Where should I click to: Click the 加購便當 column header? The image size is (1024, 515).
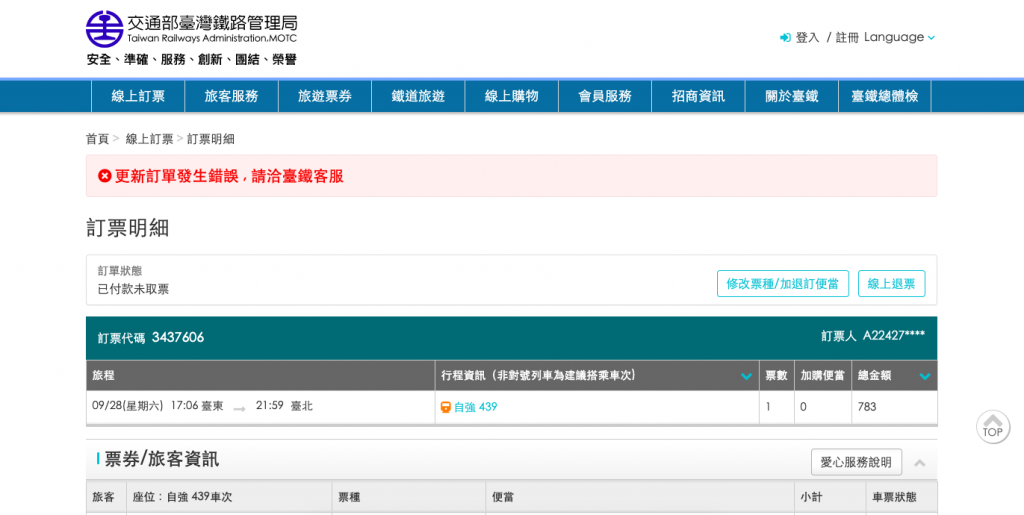823,375
